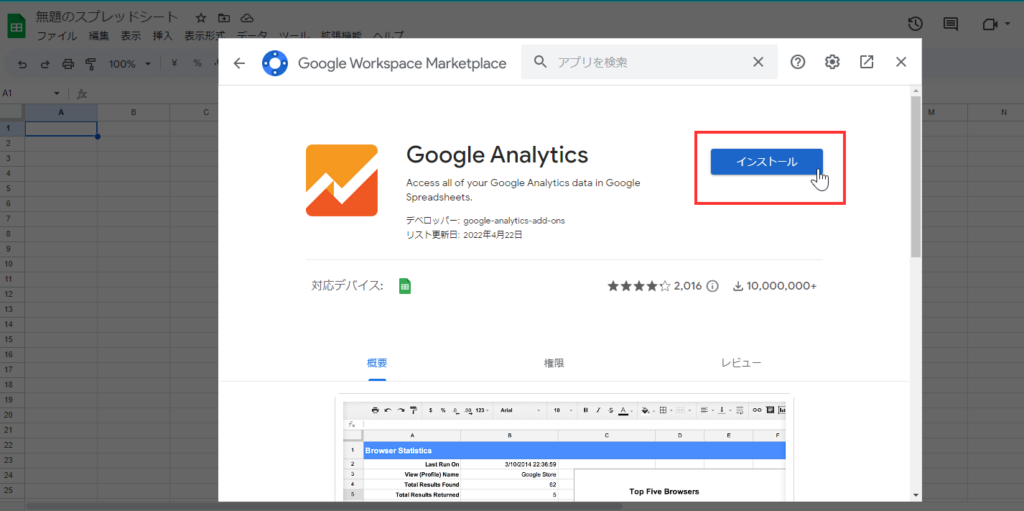
Task: Click the rating info icon beside 2,016
Action: click(x=712, y=286)
